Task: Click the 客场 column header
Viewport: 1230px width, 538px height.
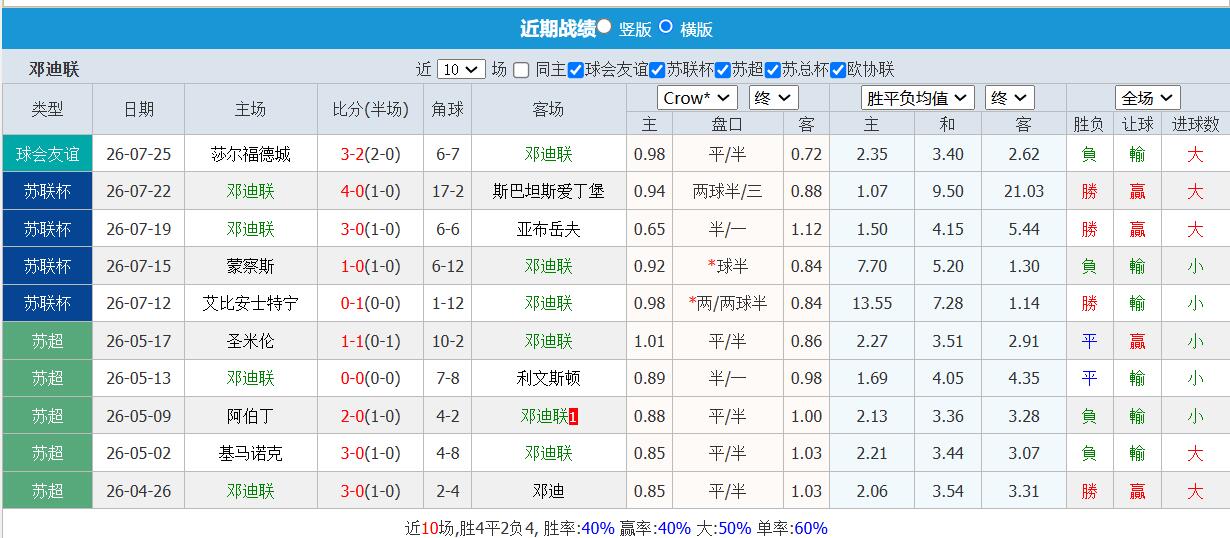Action: click(548, 109)
